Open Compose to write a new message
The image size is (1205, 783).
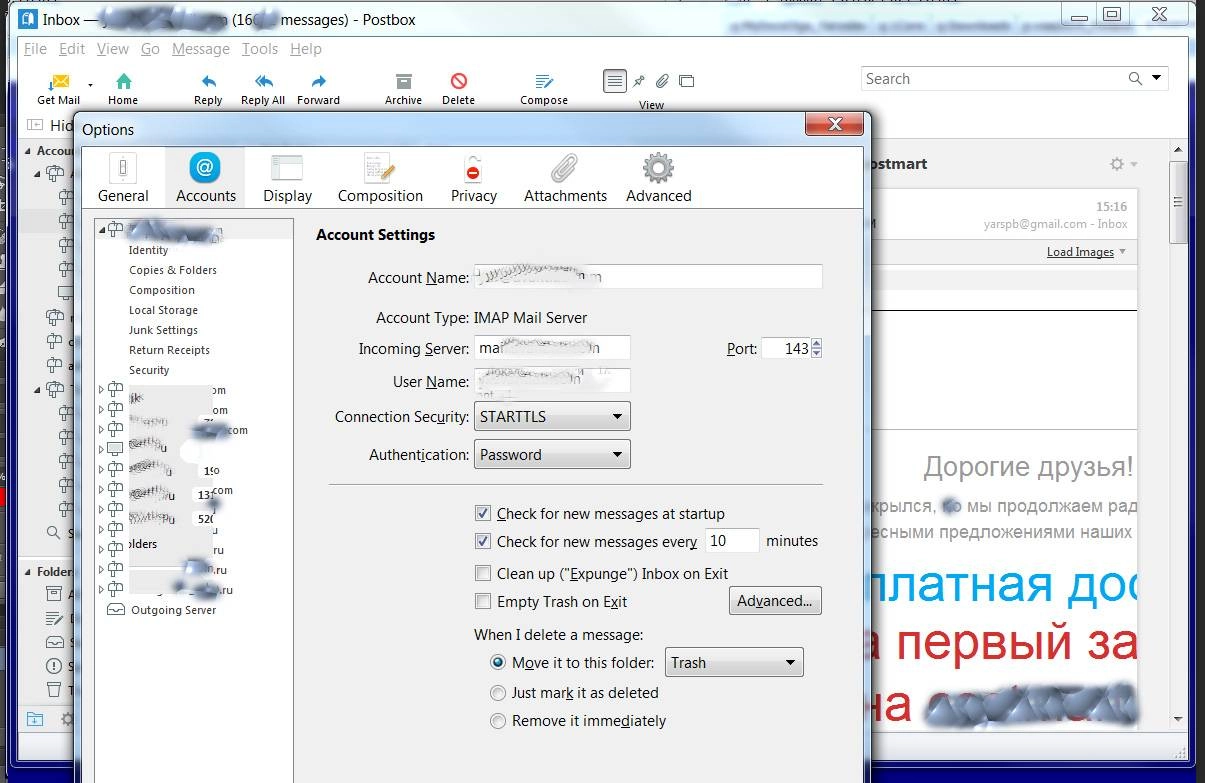pyautogui.click(x=544, y=87)
